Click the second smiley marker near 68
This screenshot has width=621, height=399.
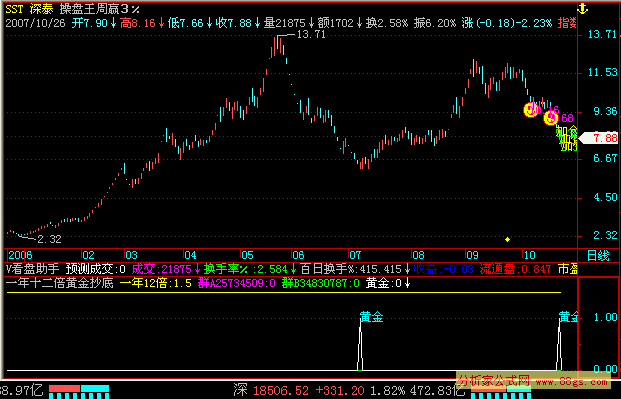pyautogui.click(x=551, y=118)
